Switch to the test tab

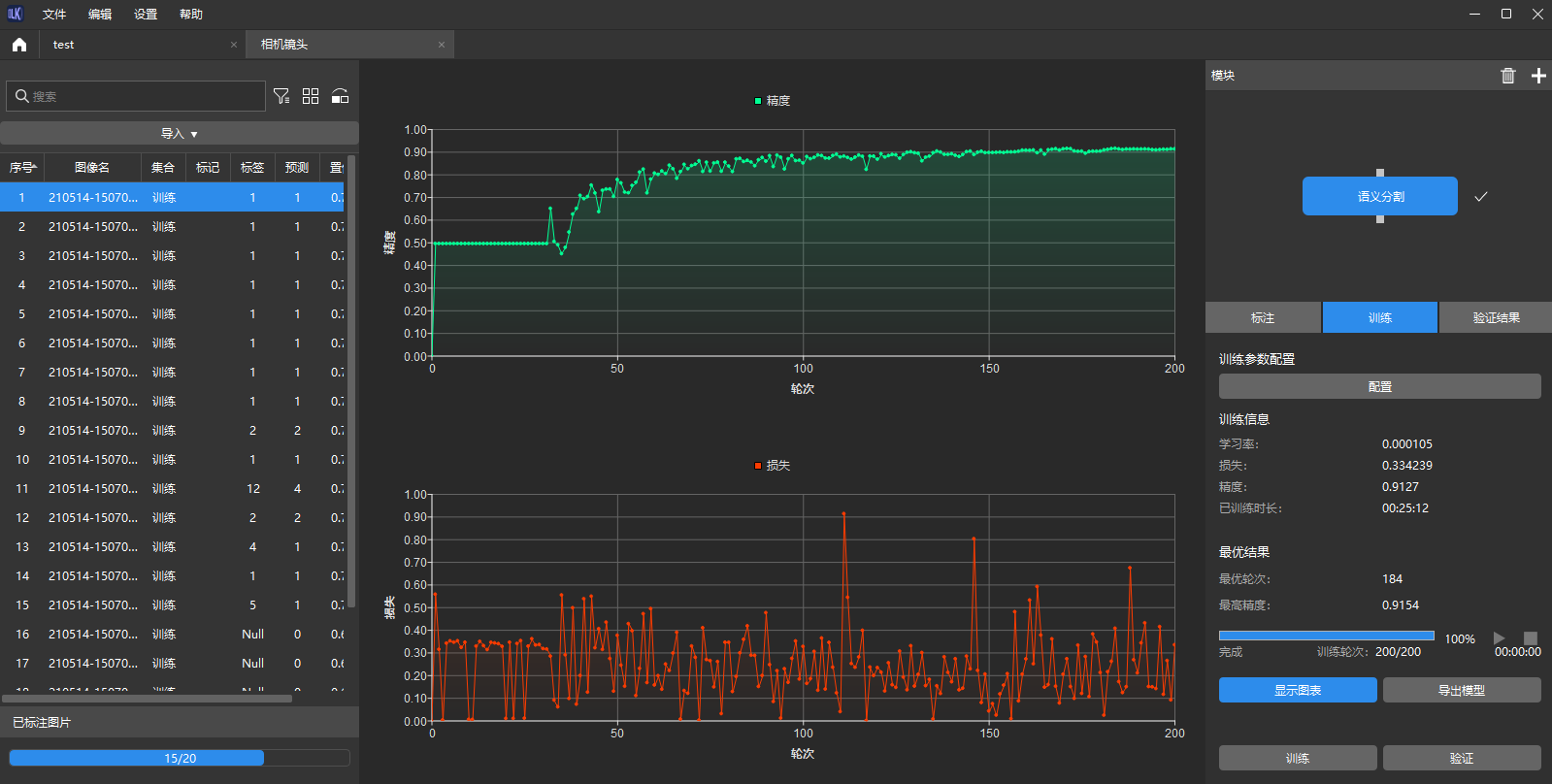pyautogui.click(x=142, y=45)
